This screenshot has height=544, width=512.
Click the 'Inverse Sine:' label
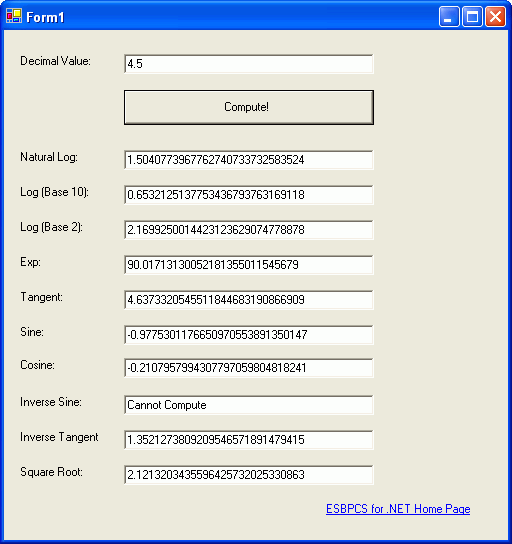click(x=51, y=402)
